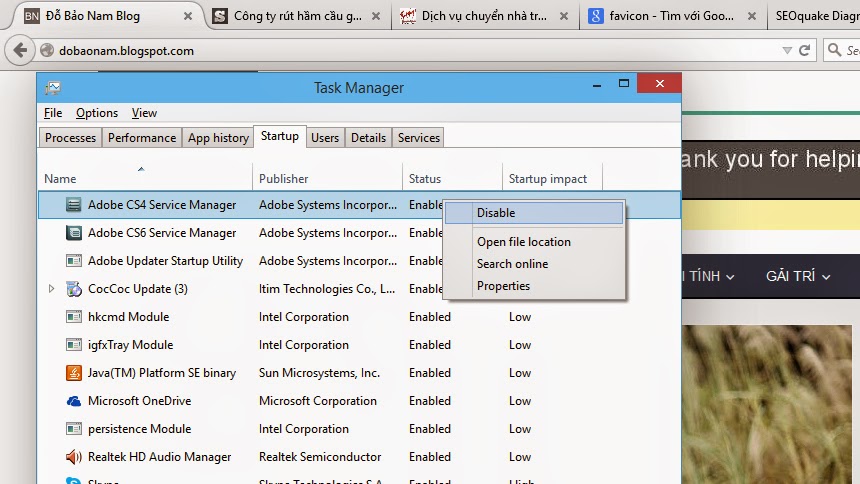Expand the CocCoc Update (3) group
This screenshot has height=484, width=860.
pyautogui.click(x=51, y=289)
